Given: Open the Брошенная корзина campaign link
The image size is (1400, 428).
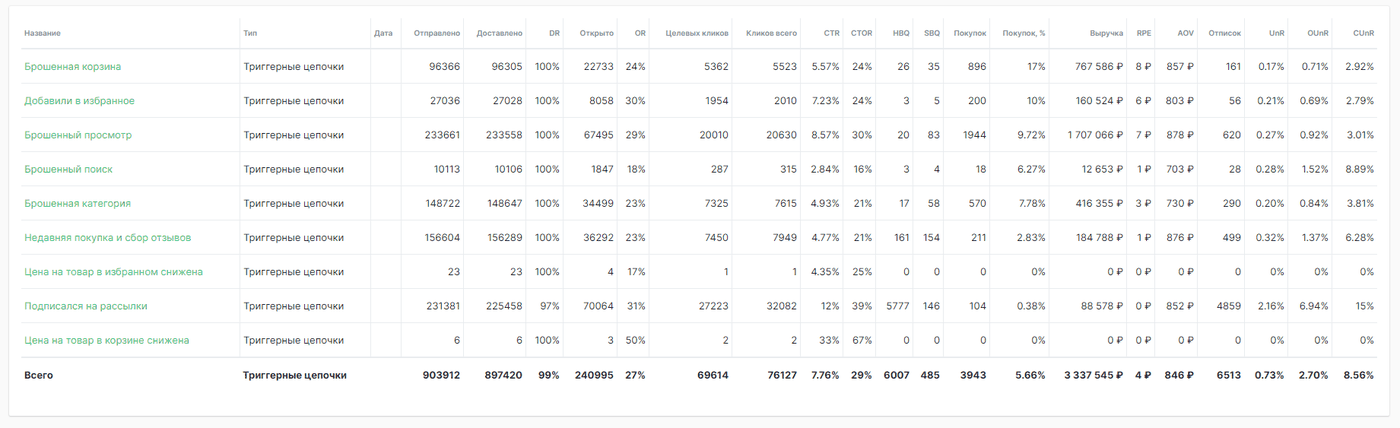Looking at the screenshot, I should pyautogui.click(x=73, y=67).
